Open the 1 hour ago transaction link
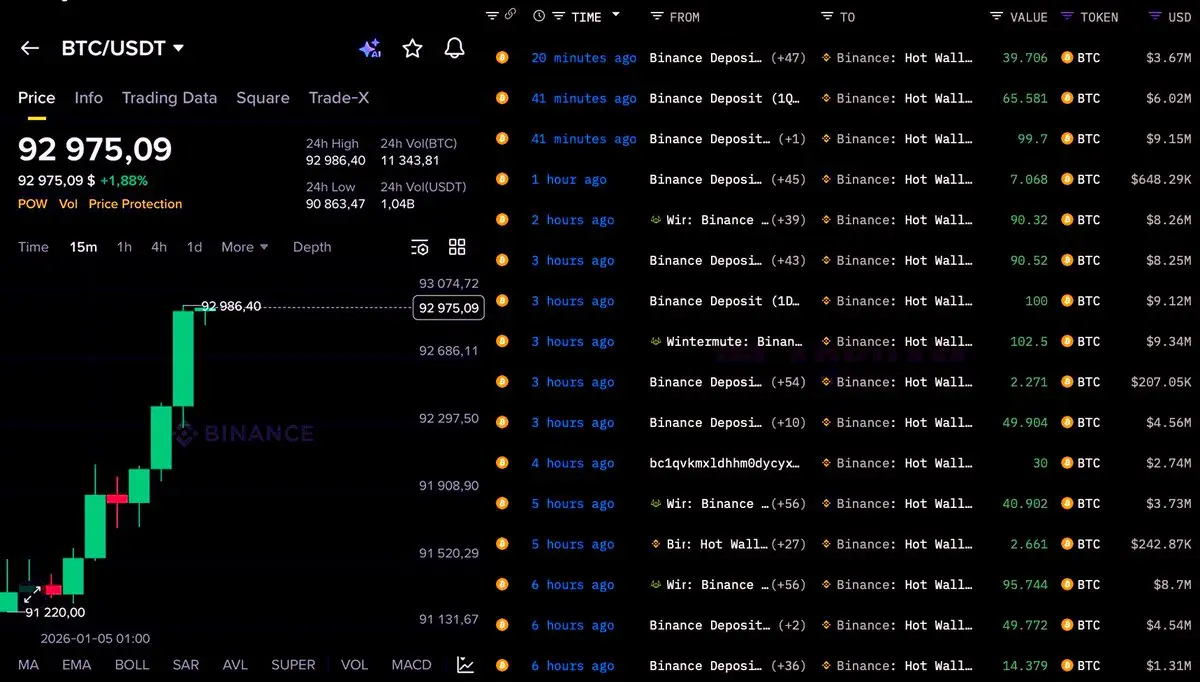Viewport: 1200px width, 682px height. (569, 180)
